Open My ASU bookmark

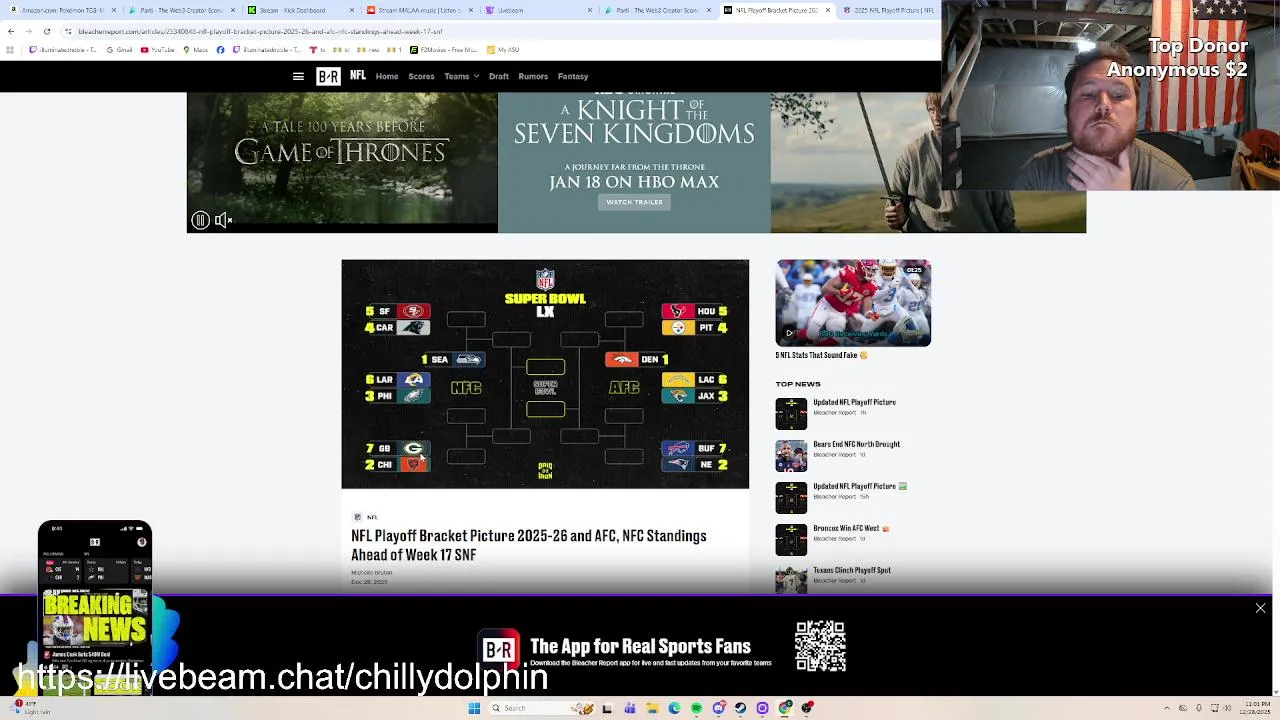tap(503, 49)
